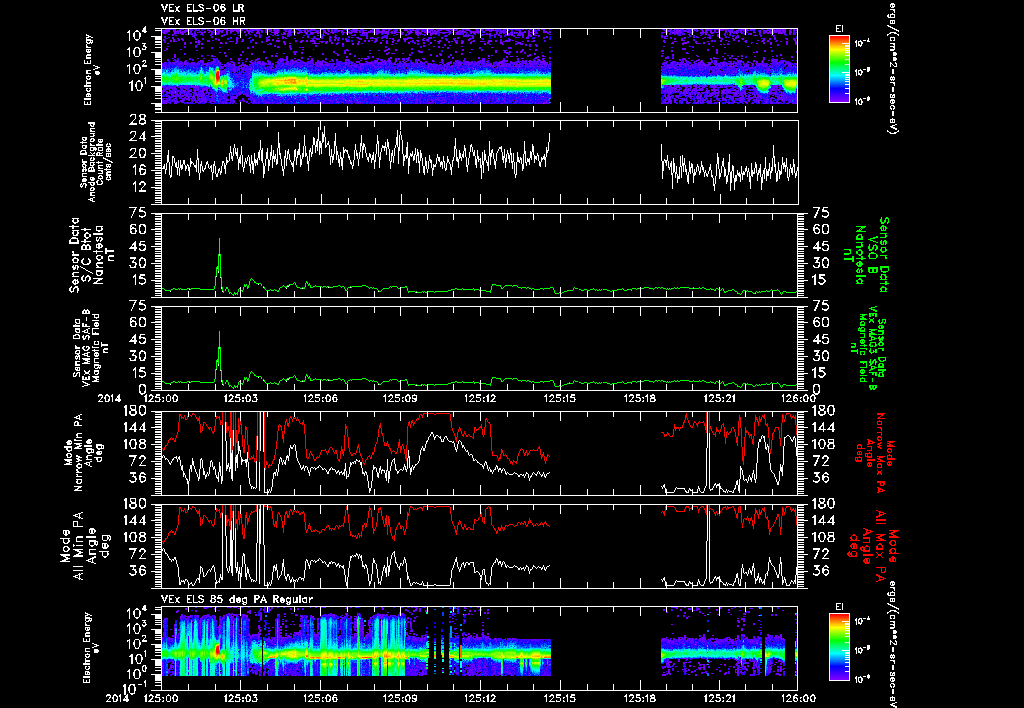This screenshot has height=708, width=1024.
Task: Select the ELS-06 spectrogram's "Electron Energy eV" axis label
Action: [93, 69]
